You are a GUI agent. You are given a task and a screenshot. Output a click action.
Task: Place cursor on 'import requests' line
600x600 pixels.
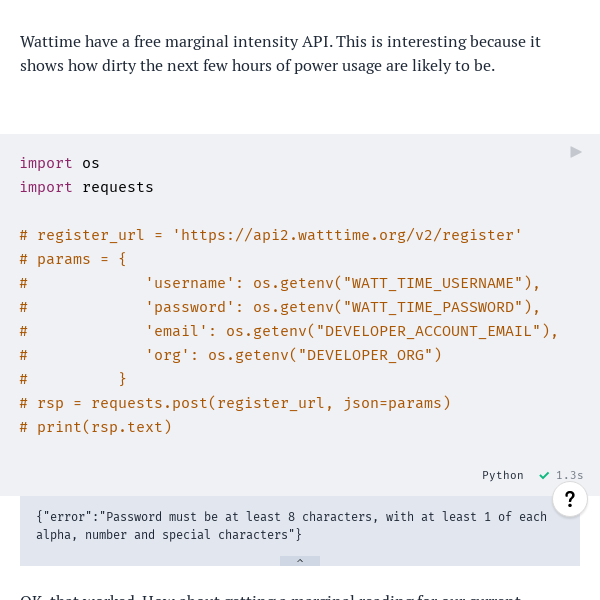[87, 187]
